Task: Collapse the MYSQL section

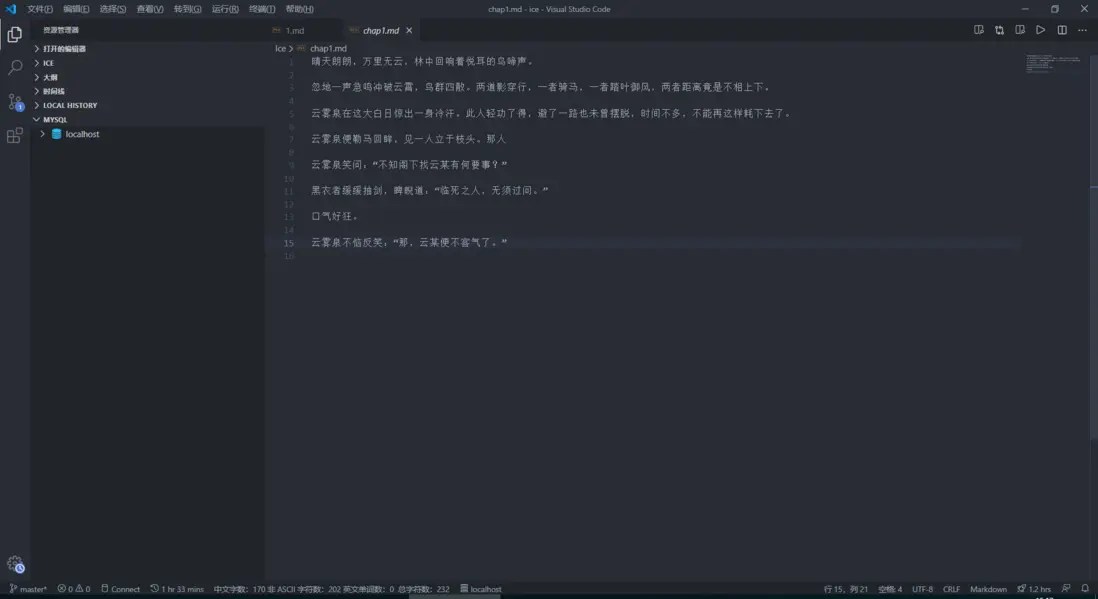Action: [55, 120]
